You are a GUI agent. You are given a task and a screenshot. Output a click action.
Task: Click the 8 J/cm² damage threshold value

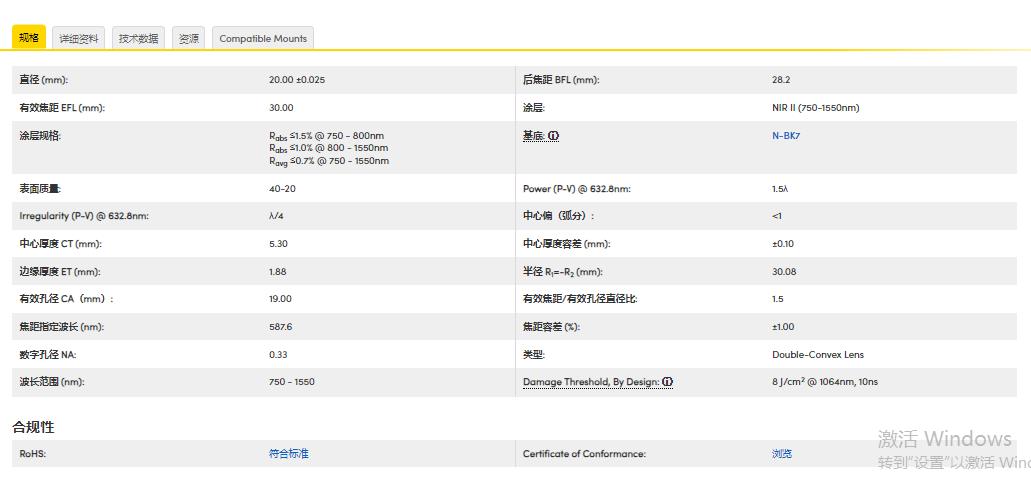pyautogui.click(x=824, y=382)
